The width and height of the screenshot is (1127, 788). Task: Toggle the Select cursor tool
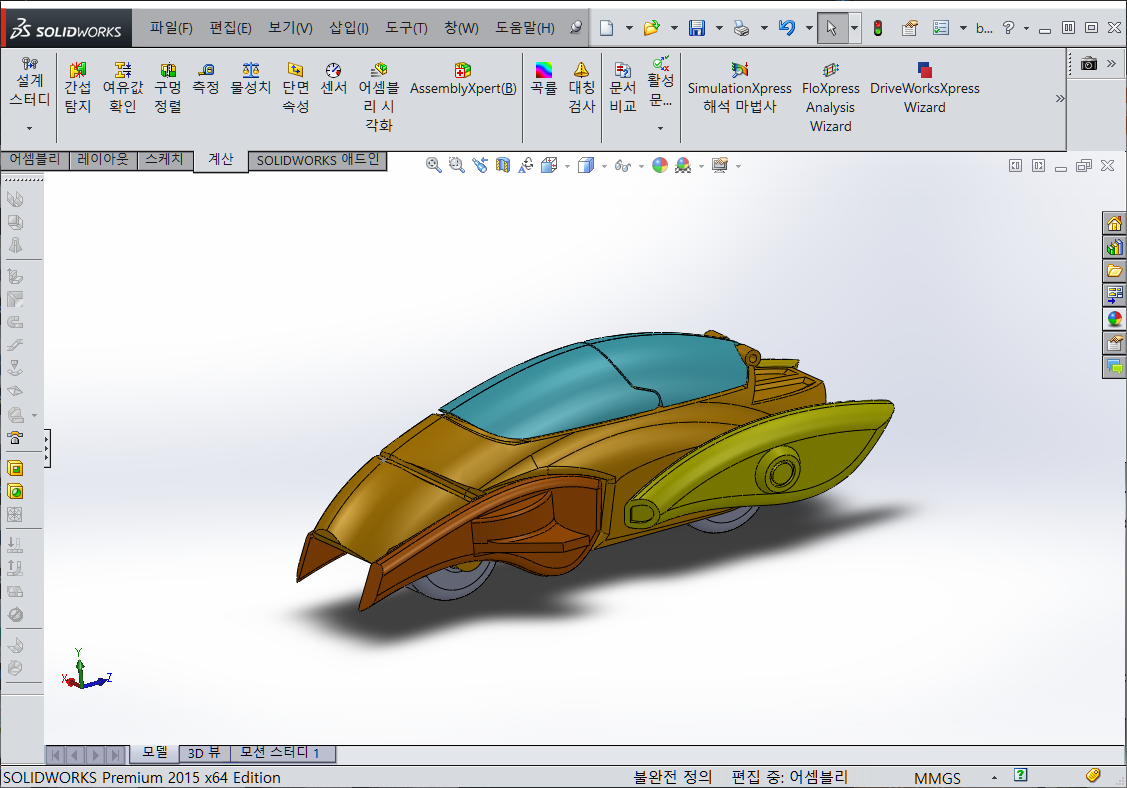pyautogui.click(x=832, y=28)
